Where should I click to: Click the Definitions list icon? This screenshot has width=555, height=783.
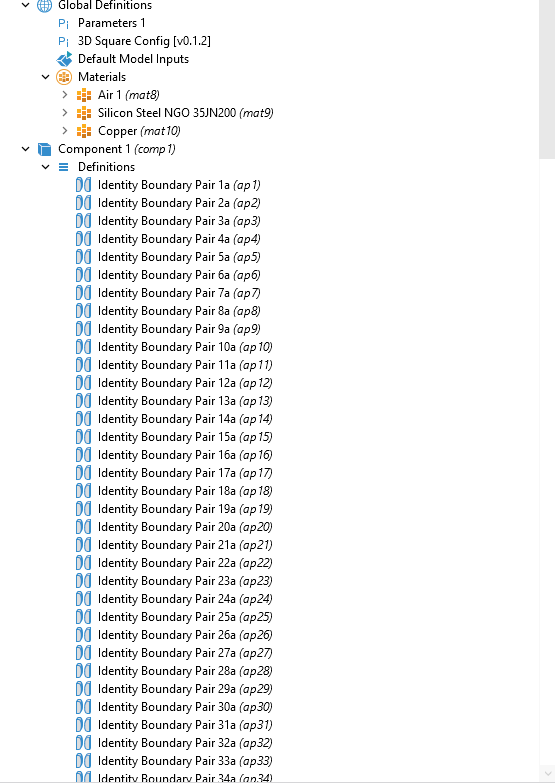click(63, 167)
